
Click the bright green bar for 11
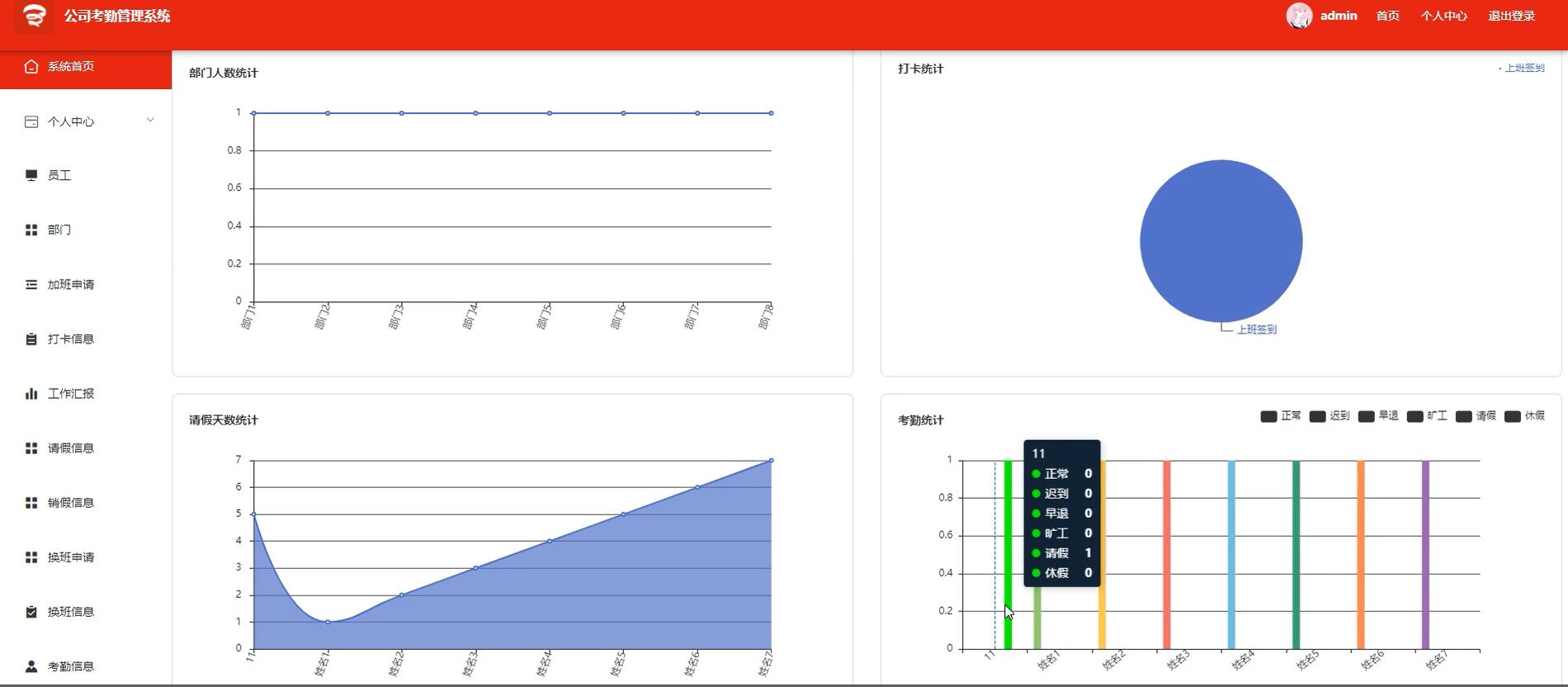pos(1008,555)
